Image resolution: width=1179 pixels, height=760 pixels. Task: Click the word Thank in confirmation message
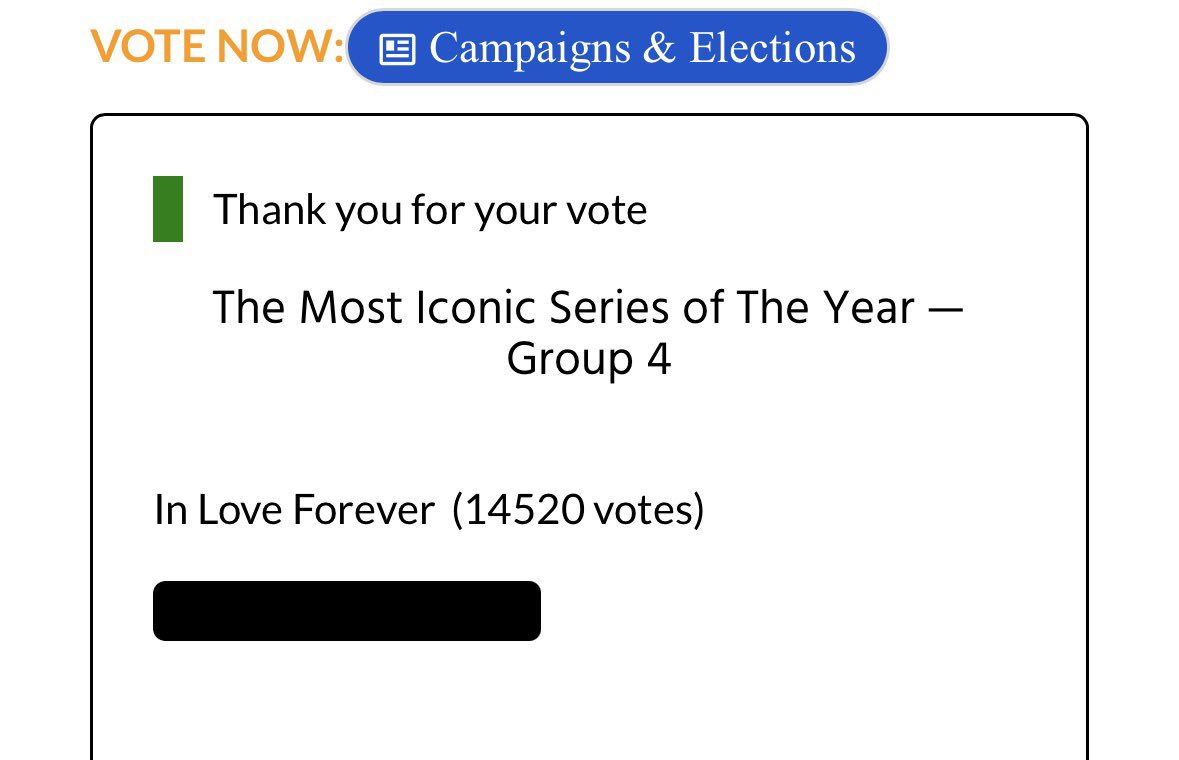tap(270, 209)
